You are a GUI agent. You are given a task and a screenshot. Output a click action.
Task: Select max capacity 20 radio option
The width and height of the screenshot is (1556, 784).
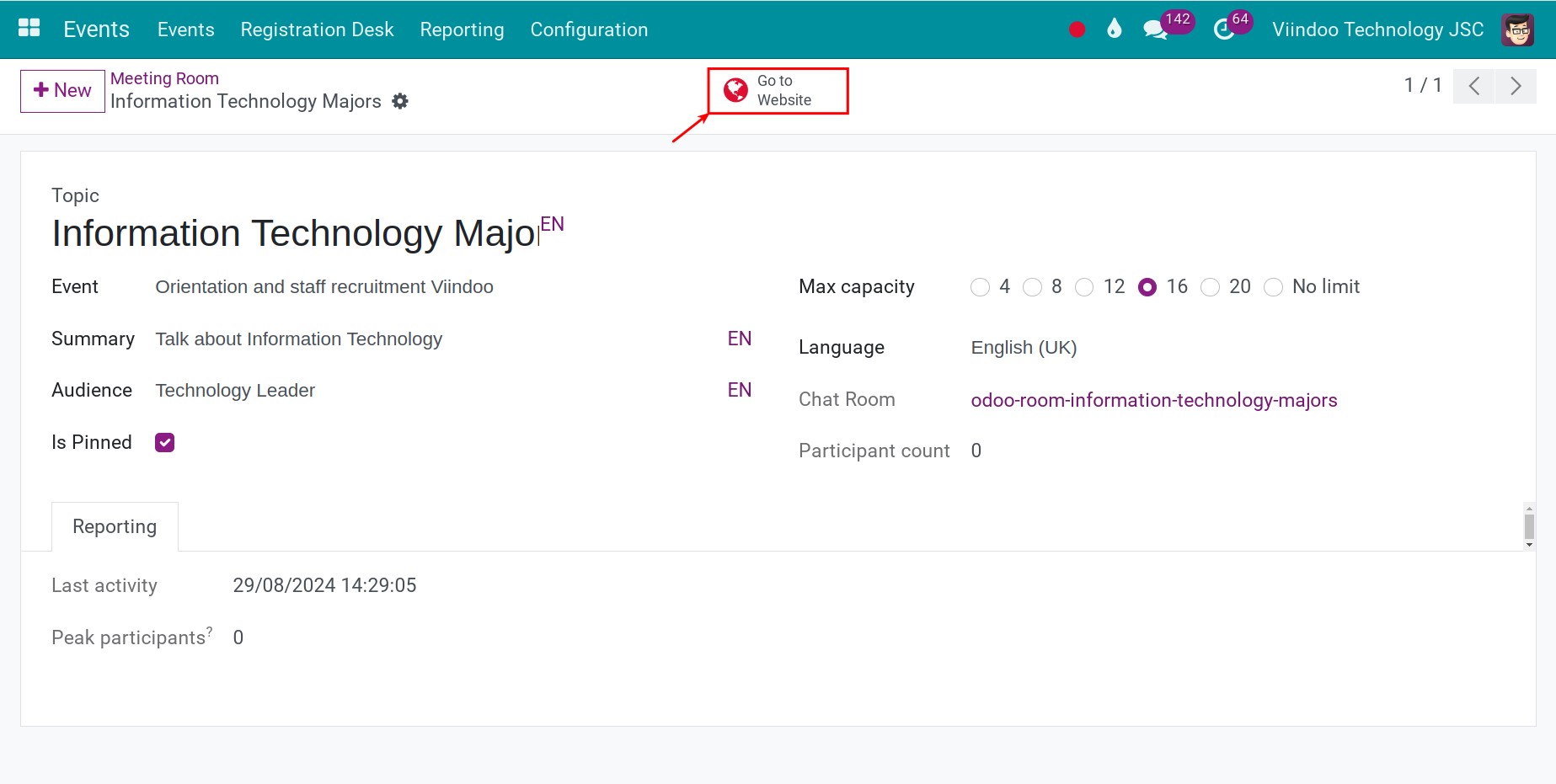click(x=1210, y=287)
